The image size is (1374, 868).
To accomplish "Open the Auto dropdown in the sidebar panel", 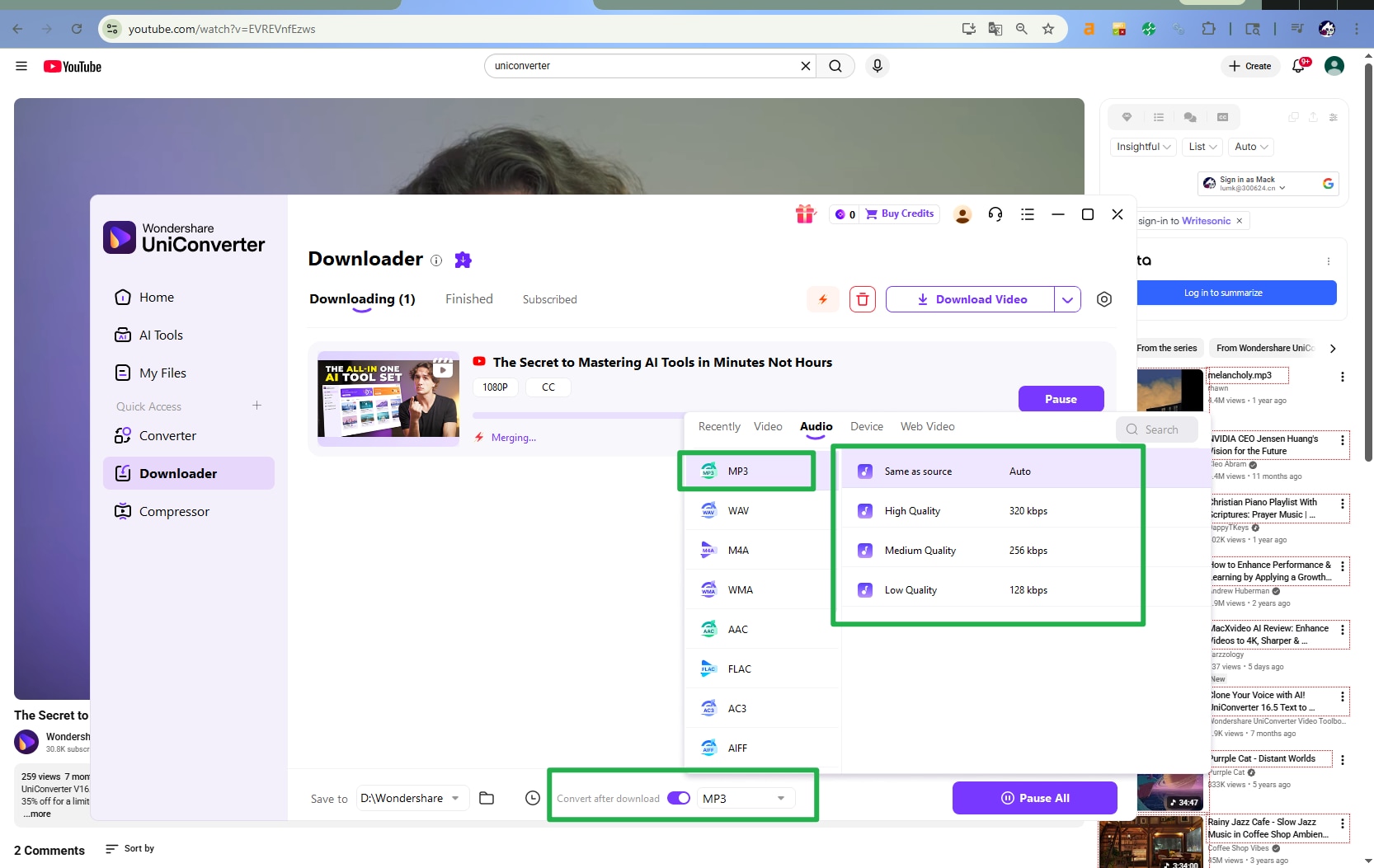I will 1250,147.
